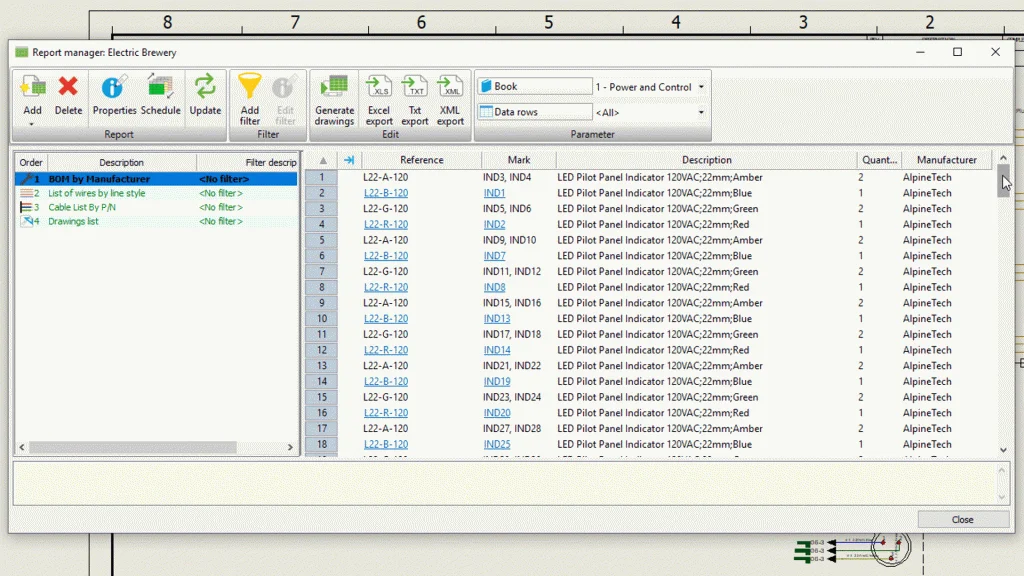Open report Properties
Image resolution: width=1024 pixels, height=576 pixels.
(x=114, y=92)
